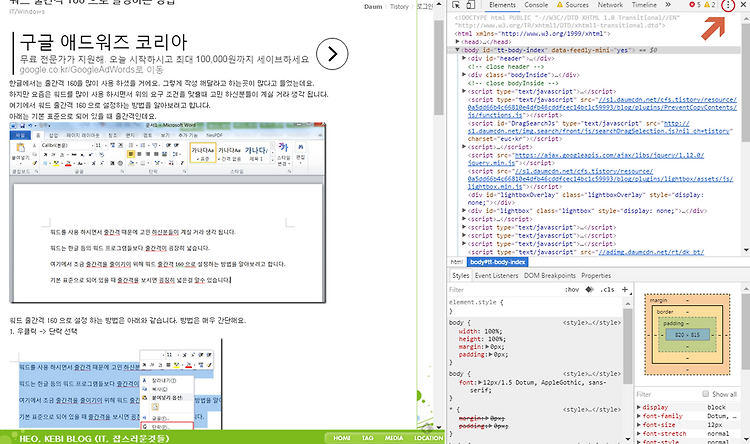Open the Timeline tab
This screenshot has width=750, height=444.
pyautogui.click(x=644, y=5)
